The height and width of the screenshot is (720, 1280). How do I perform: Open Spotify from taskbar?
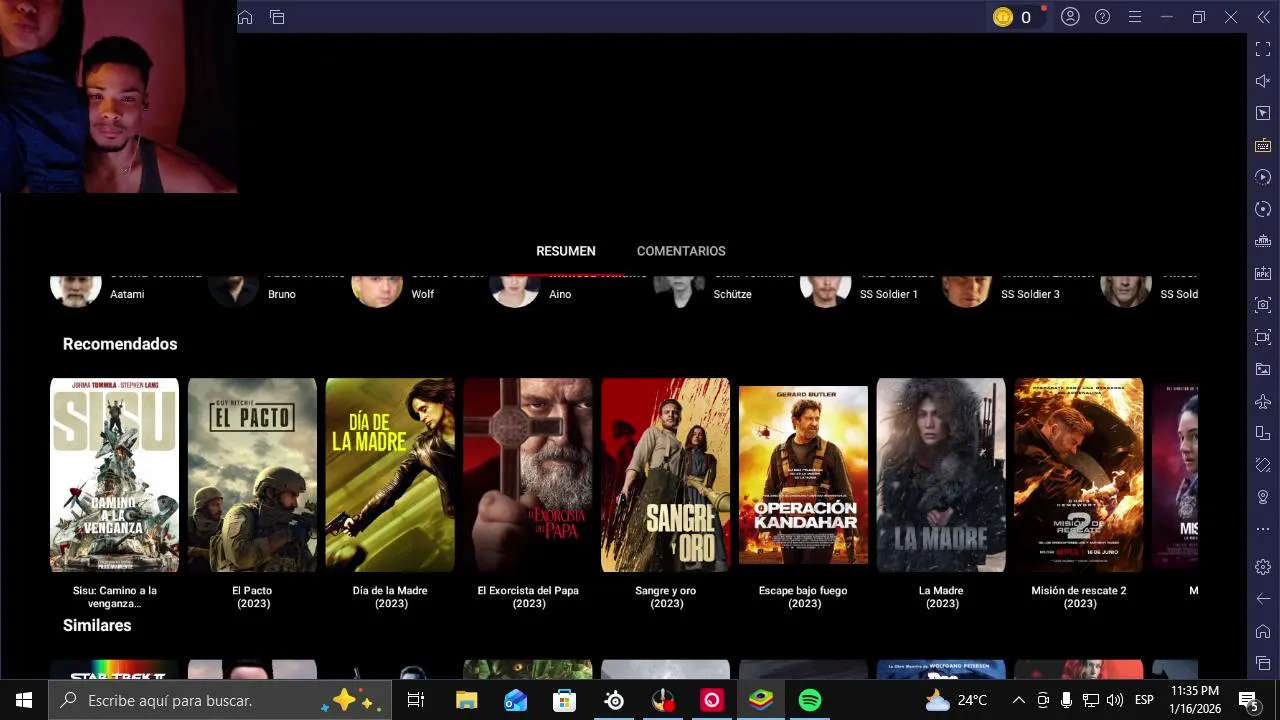click(x=810, y=700)
